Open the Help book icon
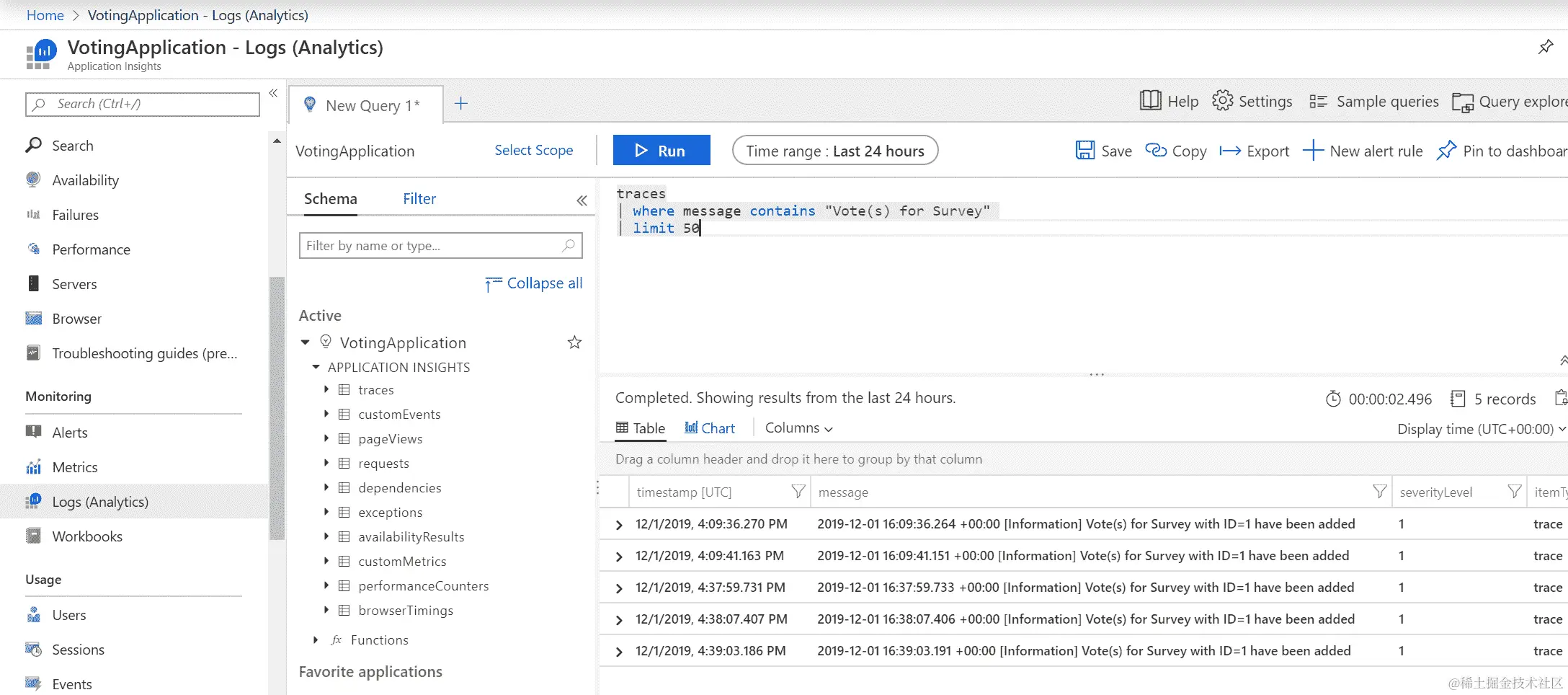The height and width of the screenshot is (695, 1568). tap(1150, 101)
